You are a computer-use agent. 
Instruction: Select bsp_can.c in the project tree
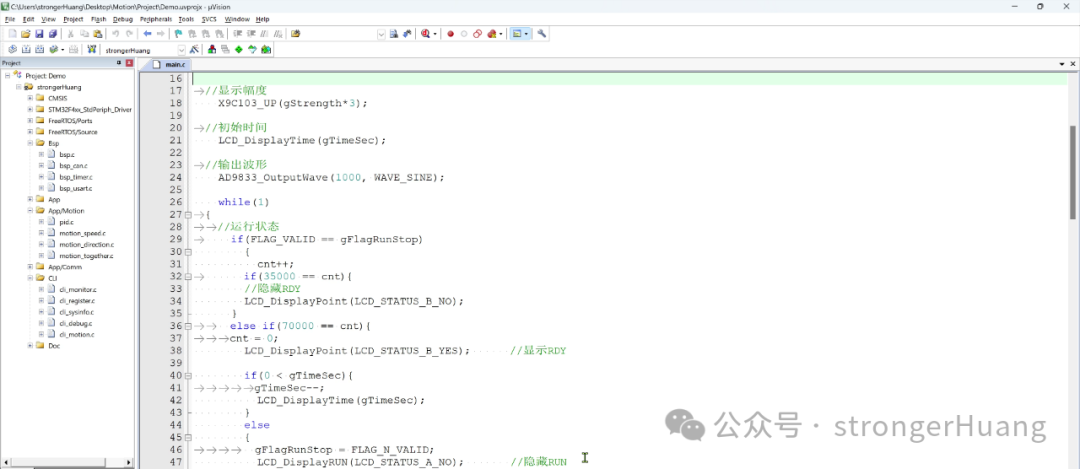tap(73, 166)
